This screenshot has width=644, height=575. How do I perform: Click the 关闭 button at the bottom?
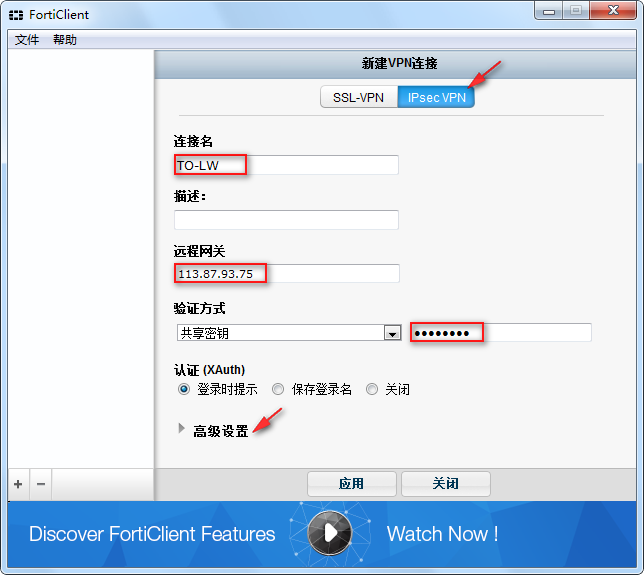tap(446, 484)
